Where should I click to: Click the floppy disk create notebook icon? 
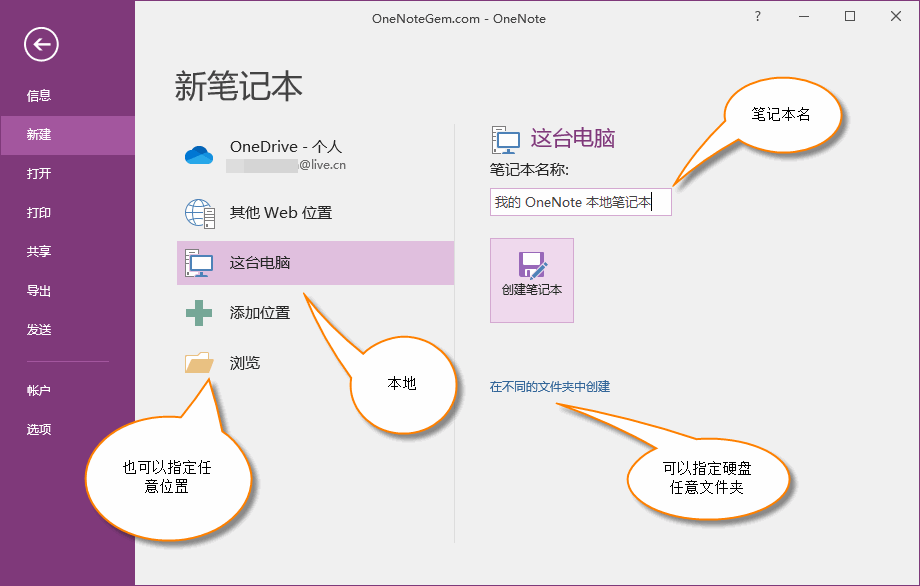(532, 265)
